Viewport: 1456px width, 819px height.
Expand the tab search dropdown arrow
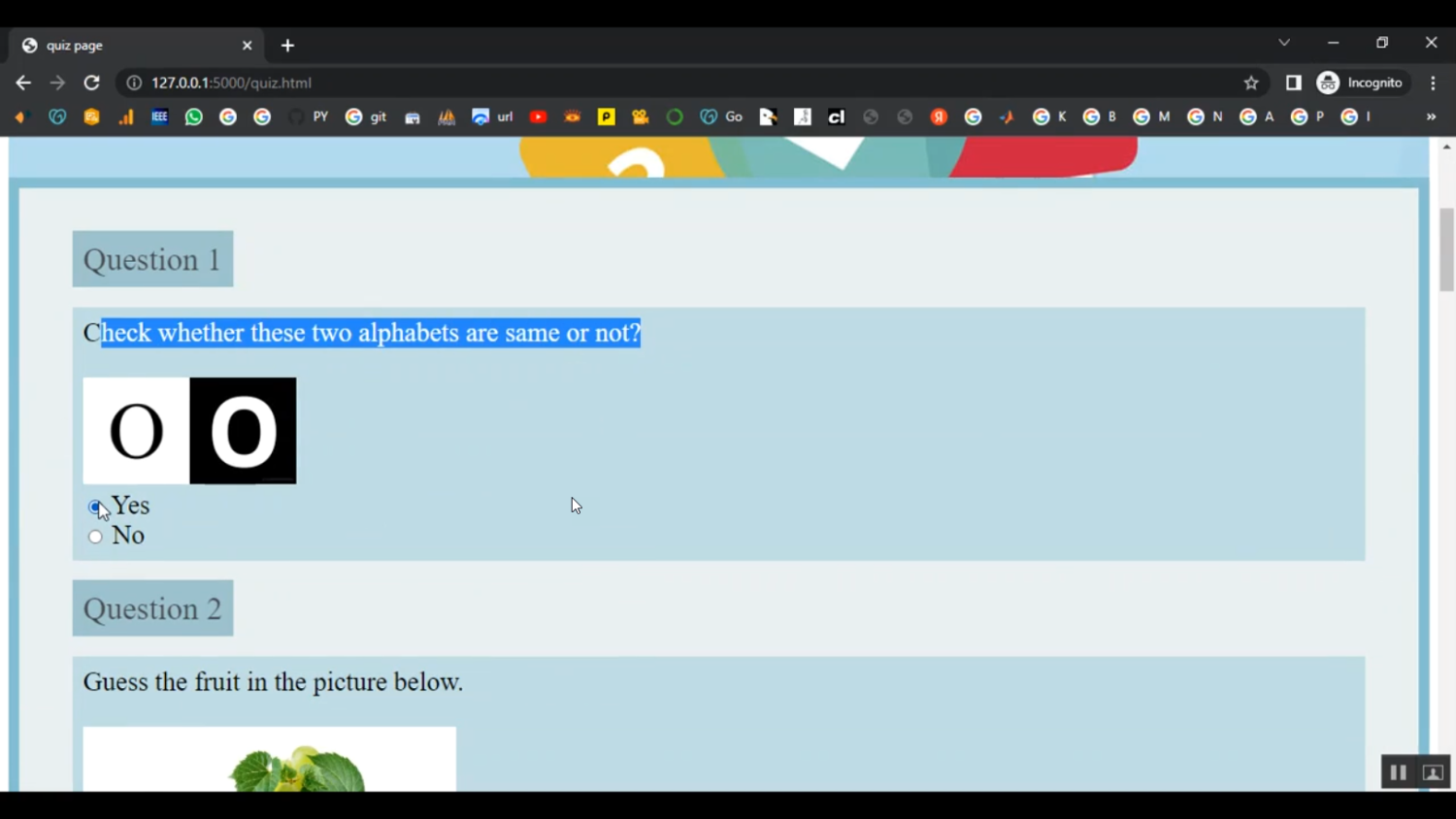click(x=1284, y=43)
